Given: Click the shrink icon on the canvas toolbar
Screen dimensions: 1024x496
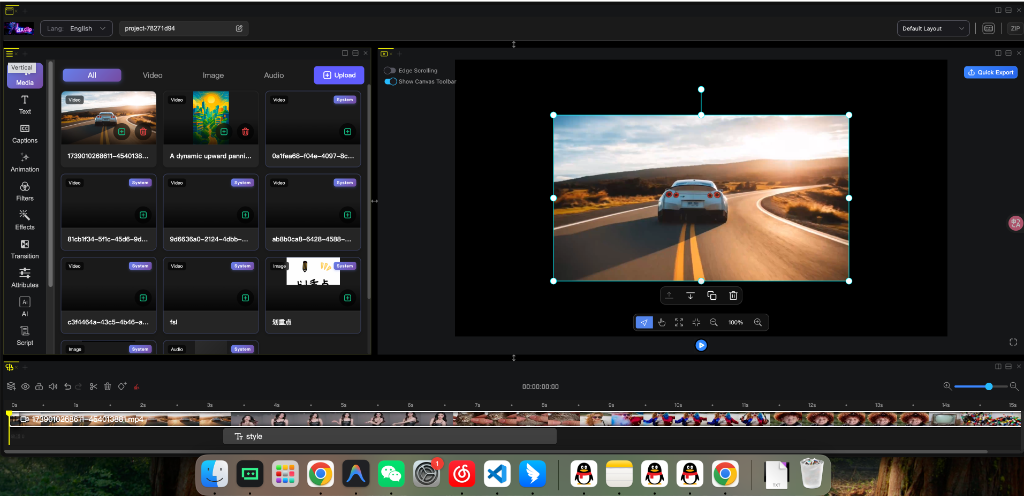Looking at the screenshot, I should (696, 322).
